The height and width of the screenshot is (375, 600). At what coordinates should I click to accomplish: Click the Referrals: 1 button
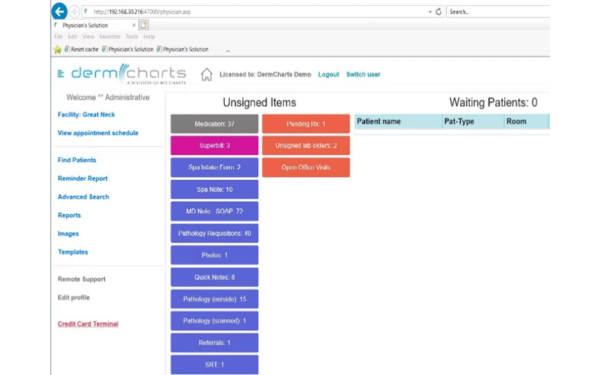coord(214,343)
